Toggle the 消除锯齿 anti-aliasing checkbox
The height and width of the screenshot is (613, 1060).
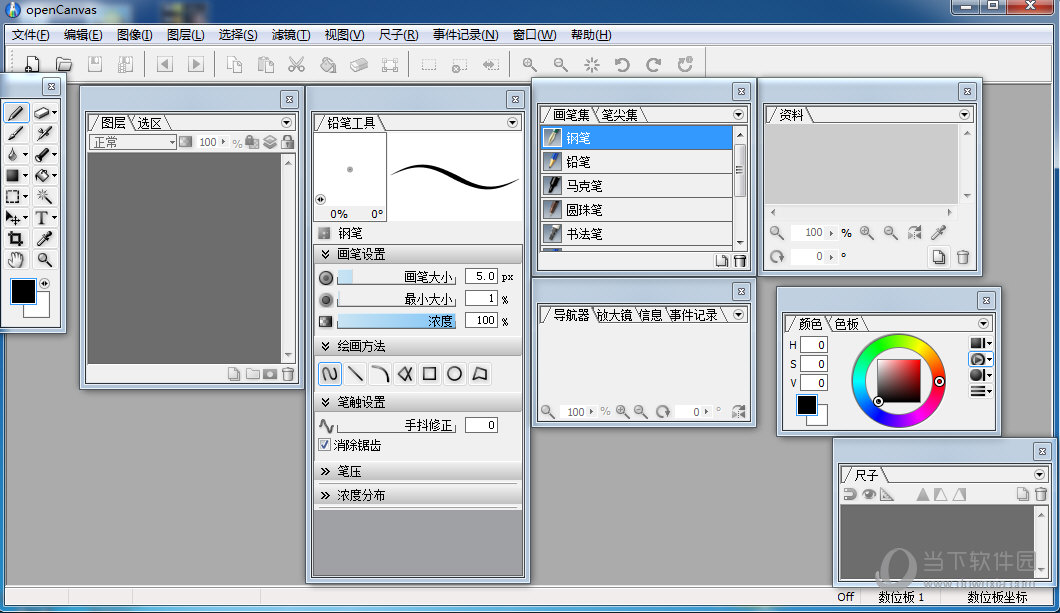324,445
